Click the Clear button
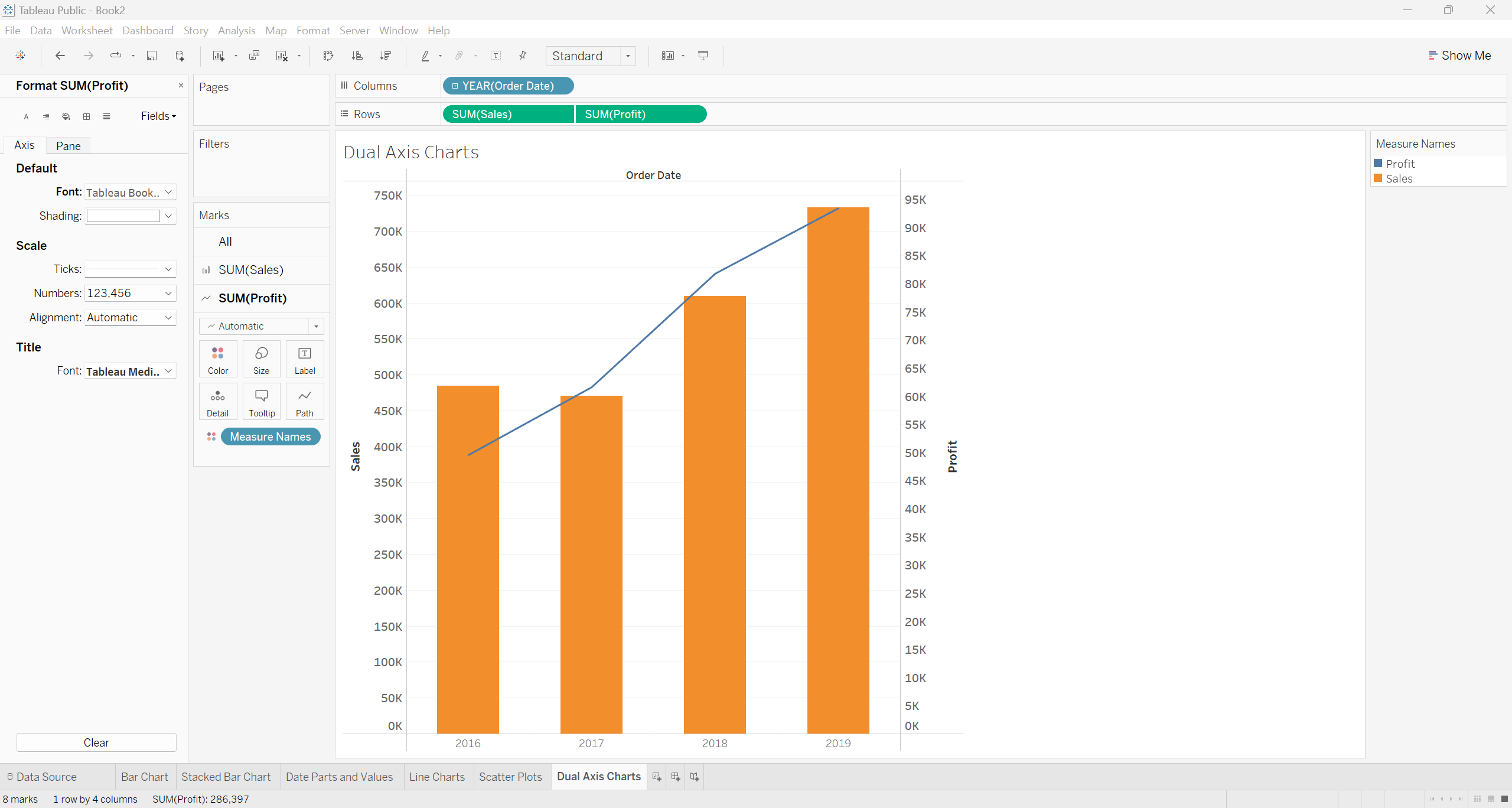1512x808 pixels. click(x=96, y=742)
